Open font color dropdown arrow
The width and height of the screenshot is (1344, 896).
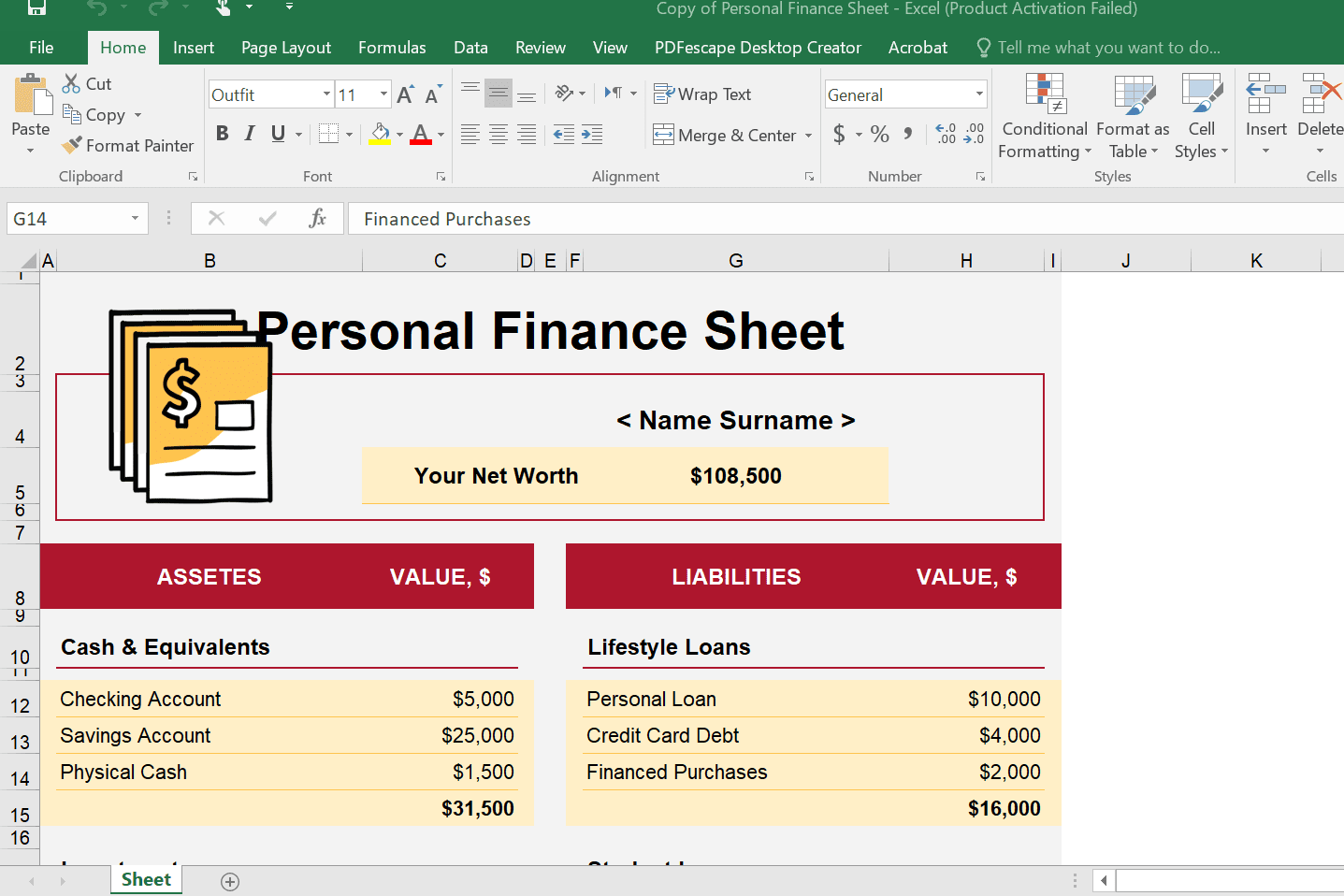[441, 135]
